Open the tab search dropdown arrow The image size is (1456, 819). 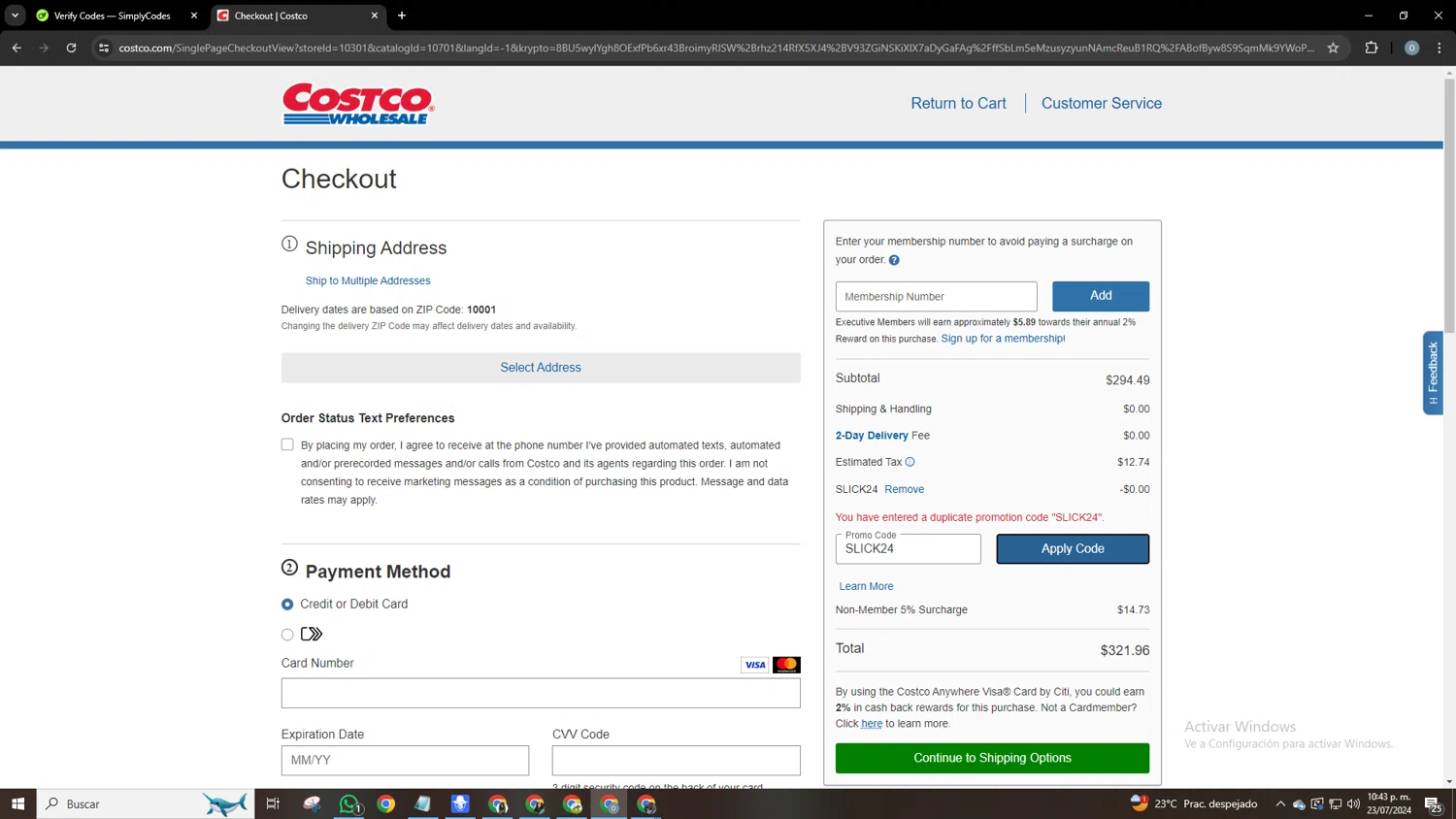(15, 16)
